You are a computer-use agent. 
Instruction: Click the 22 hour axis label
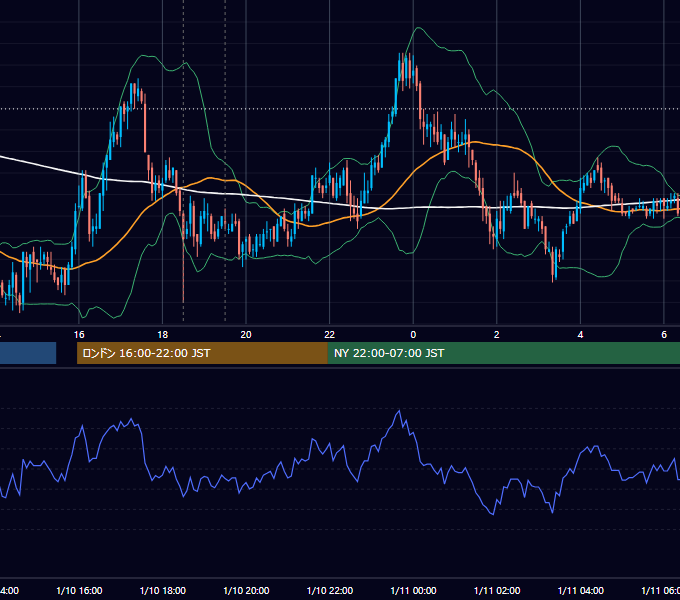pyautogui.click(x=330, y=335)
